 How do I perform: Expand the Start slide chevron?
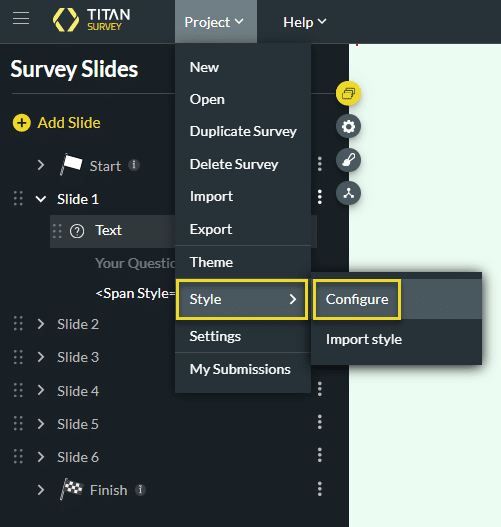point(41,165)
